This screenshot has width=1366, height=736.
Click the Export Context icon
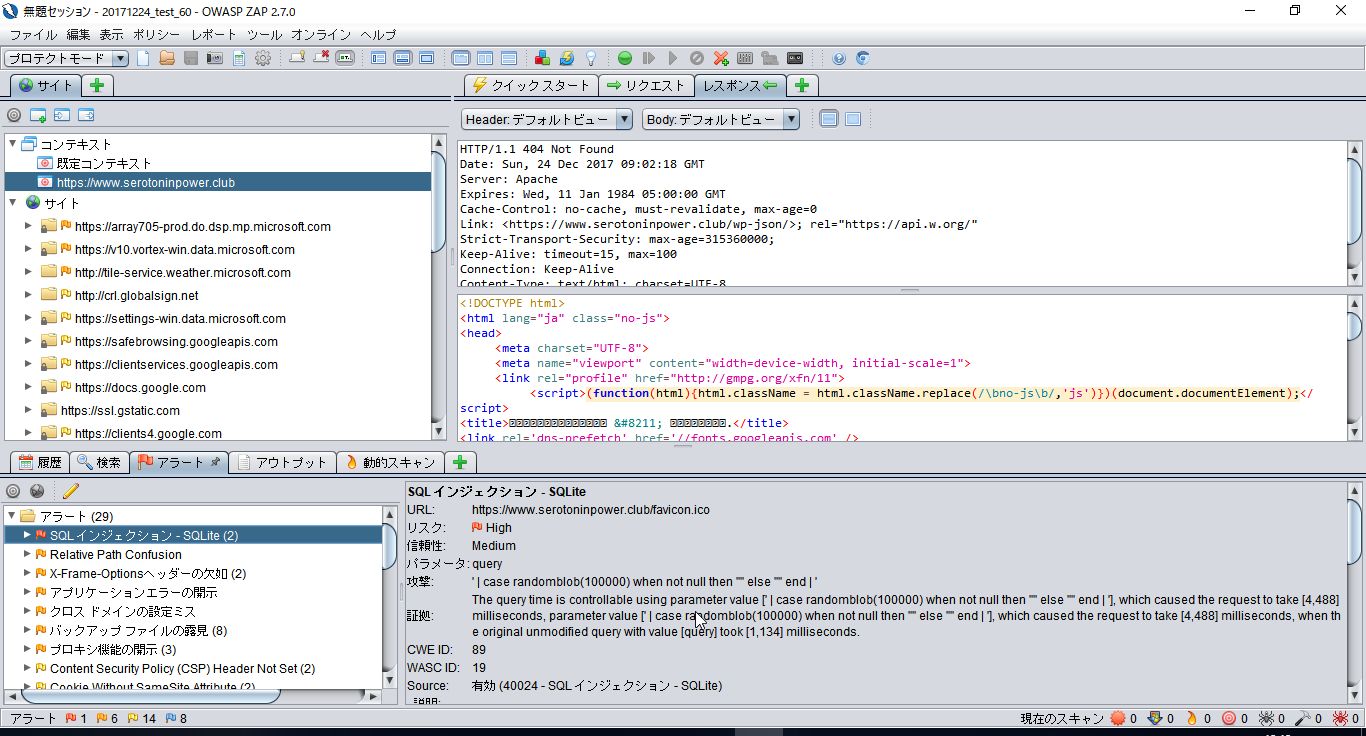click(86, 115)
